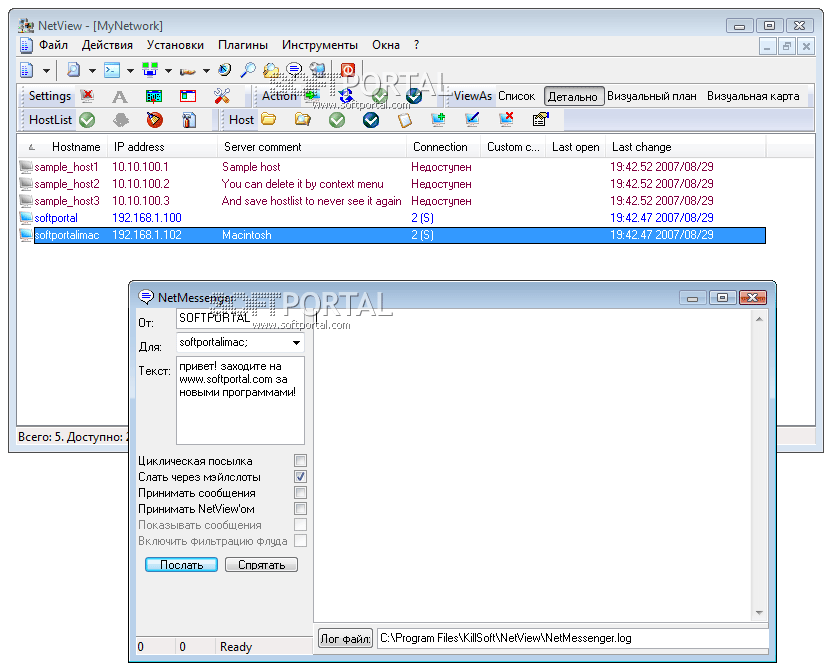Enable the Принимать сообщения checkbox

click(x=300, y=492)
